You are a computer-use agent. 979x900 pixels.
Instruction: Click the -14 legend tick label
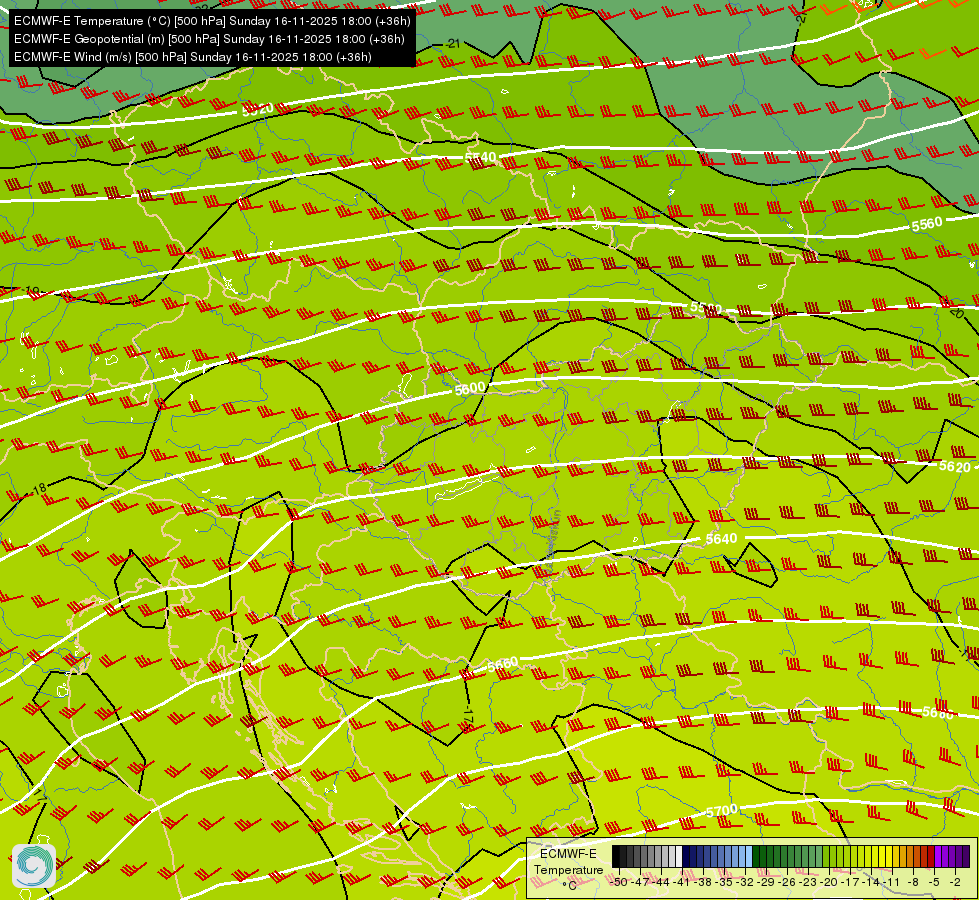(x=870, y=882)
